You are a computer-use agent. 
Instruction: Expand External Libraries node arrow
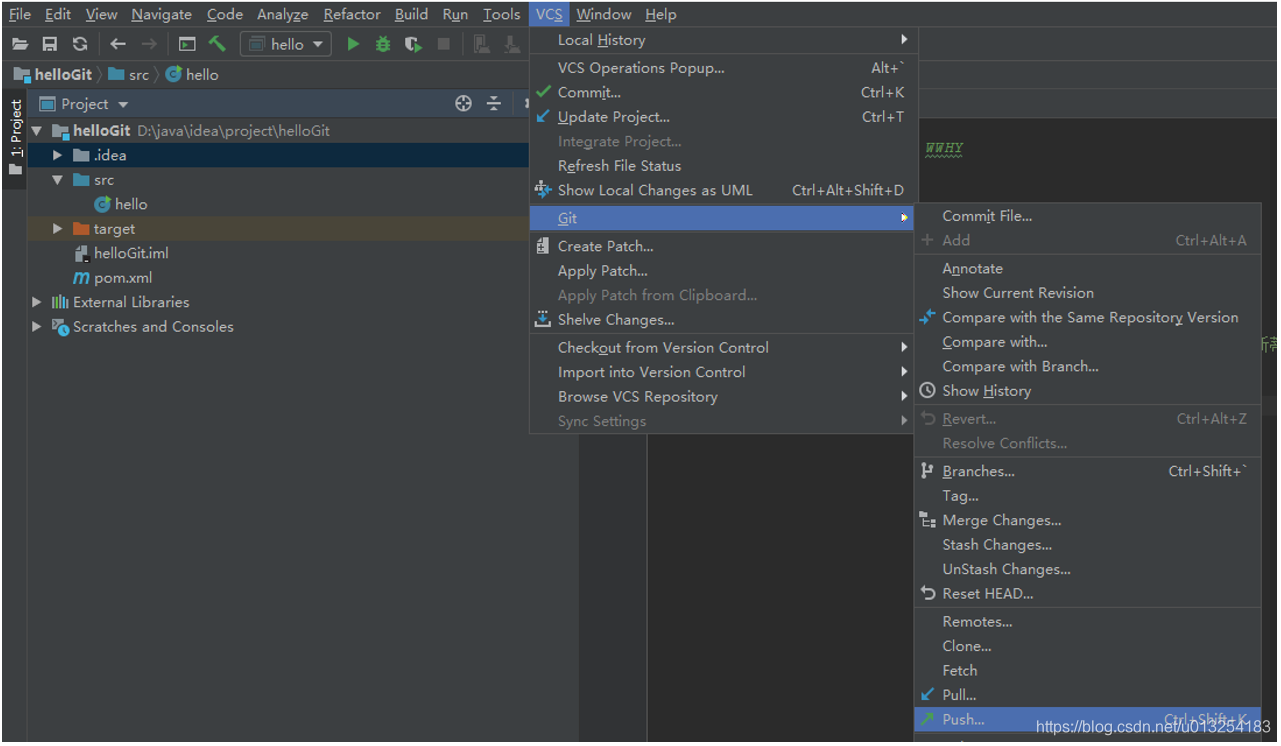click(x=37, y=302)
